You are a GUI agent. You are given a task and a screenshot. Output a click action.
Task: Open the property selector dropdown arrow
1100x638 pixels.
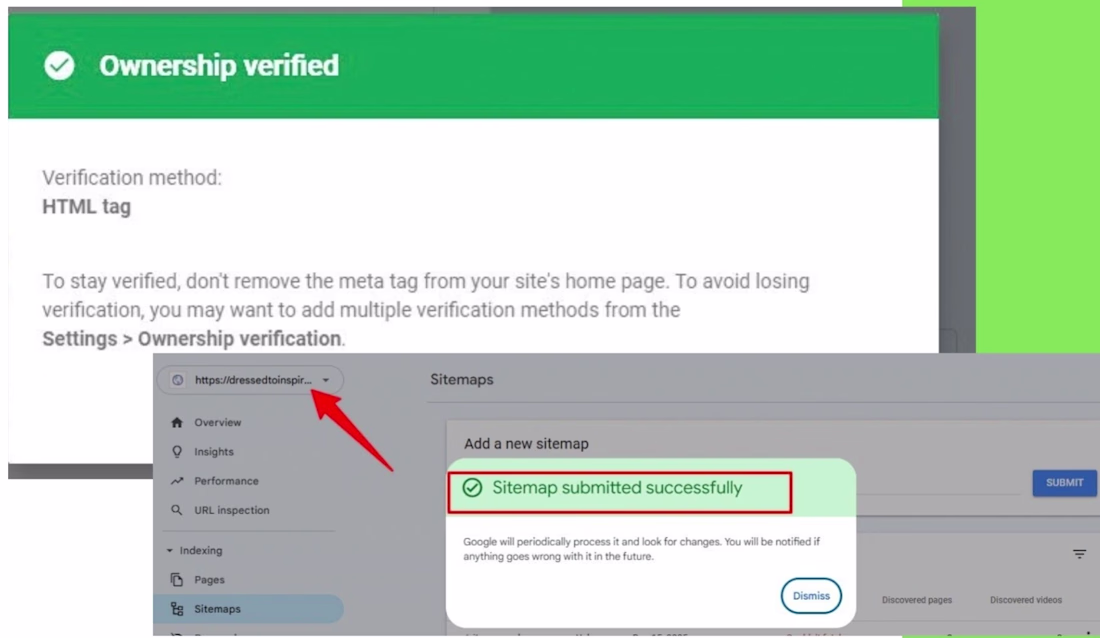tap(326, 380)
